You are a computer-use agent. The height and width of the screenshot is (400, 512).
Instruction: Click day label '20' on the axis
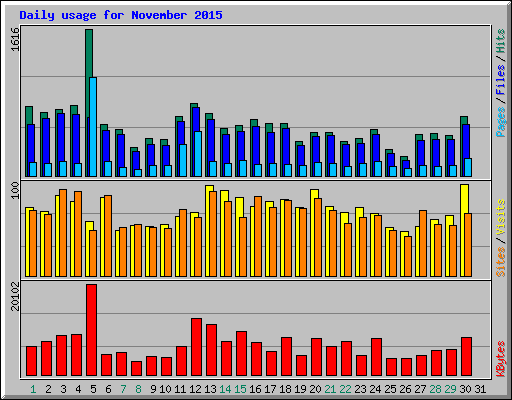tap(315, 389)
